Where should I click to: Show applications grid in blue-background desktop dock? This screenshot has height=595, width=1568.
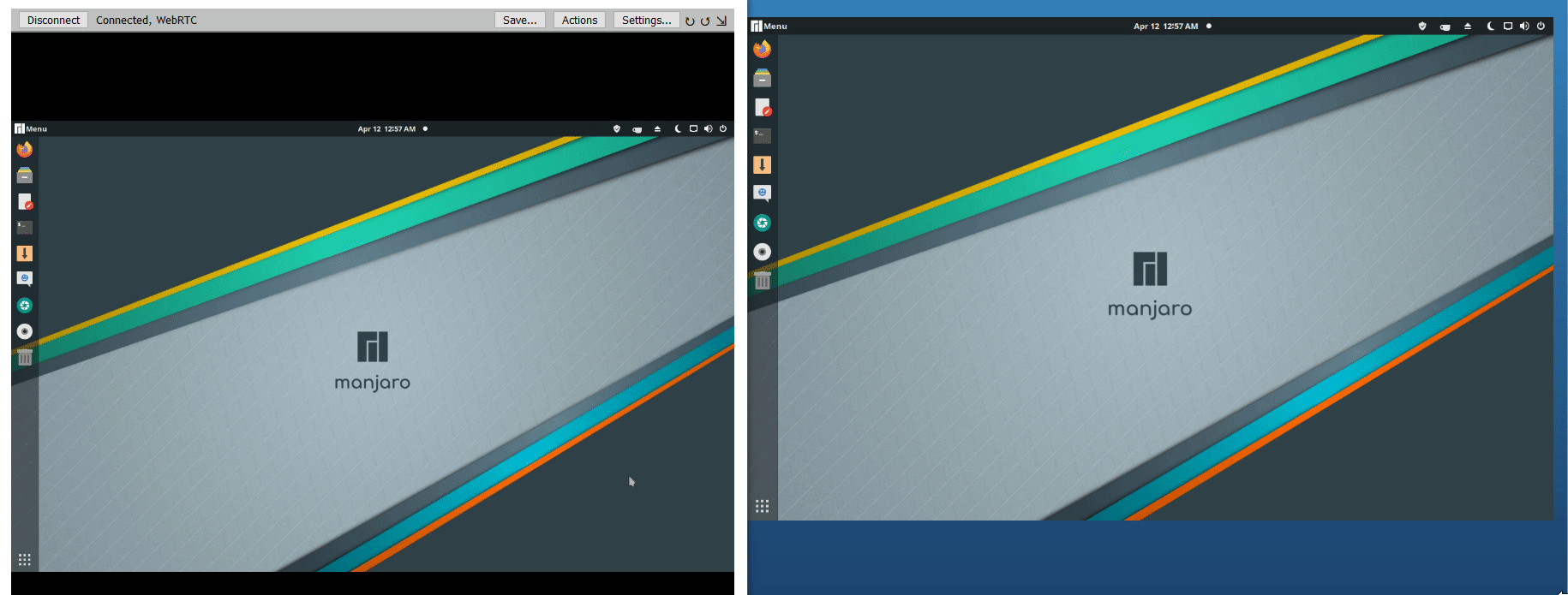click(x=762, y=506)
